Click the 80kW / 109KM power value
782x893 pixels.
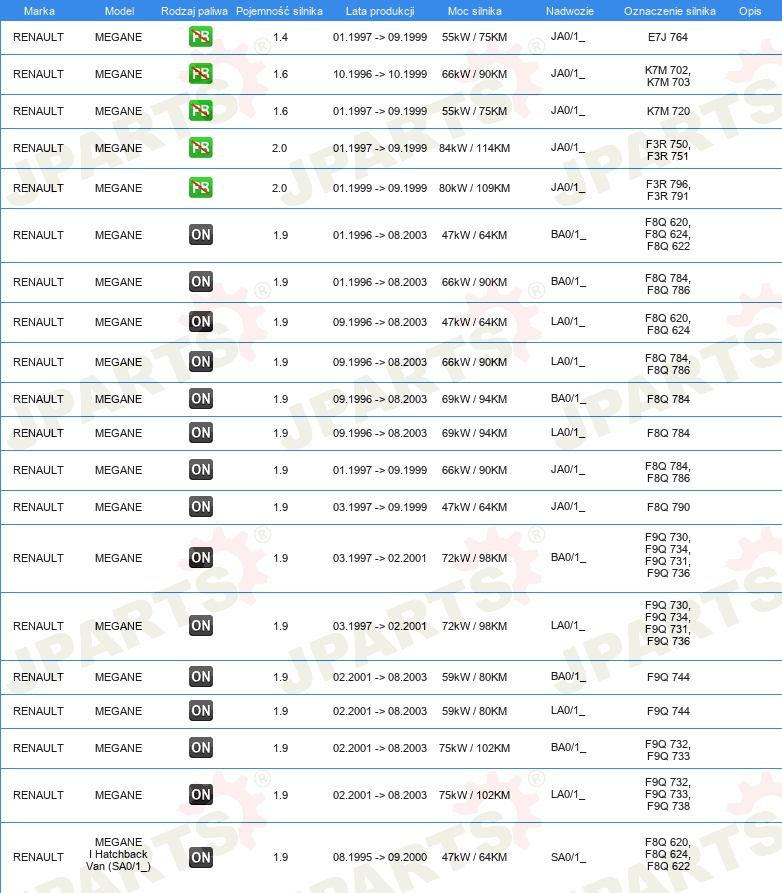click(474, 188)
